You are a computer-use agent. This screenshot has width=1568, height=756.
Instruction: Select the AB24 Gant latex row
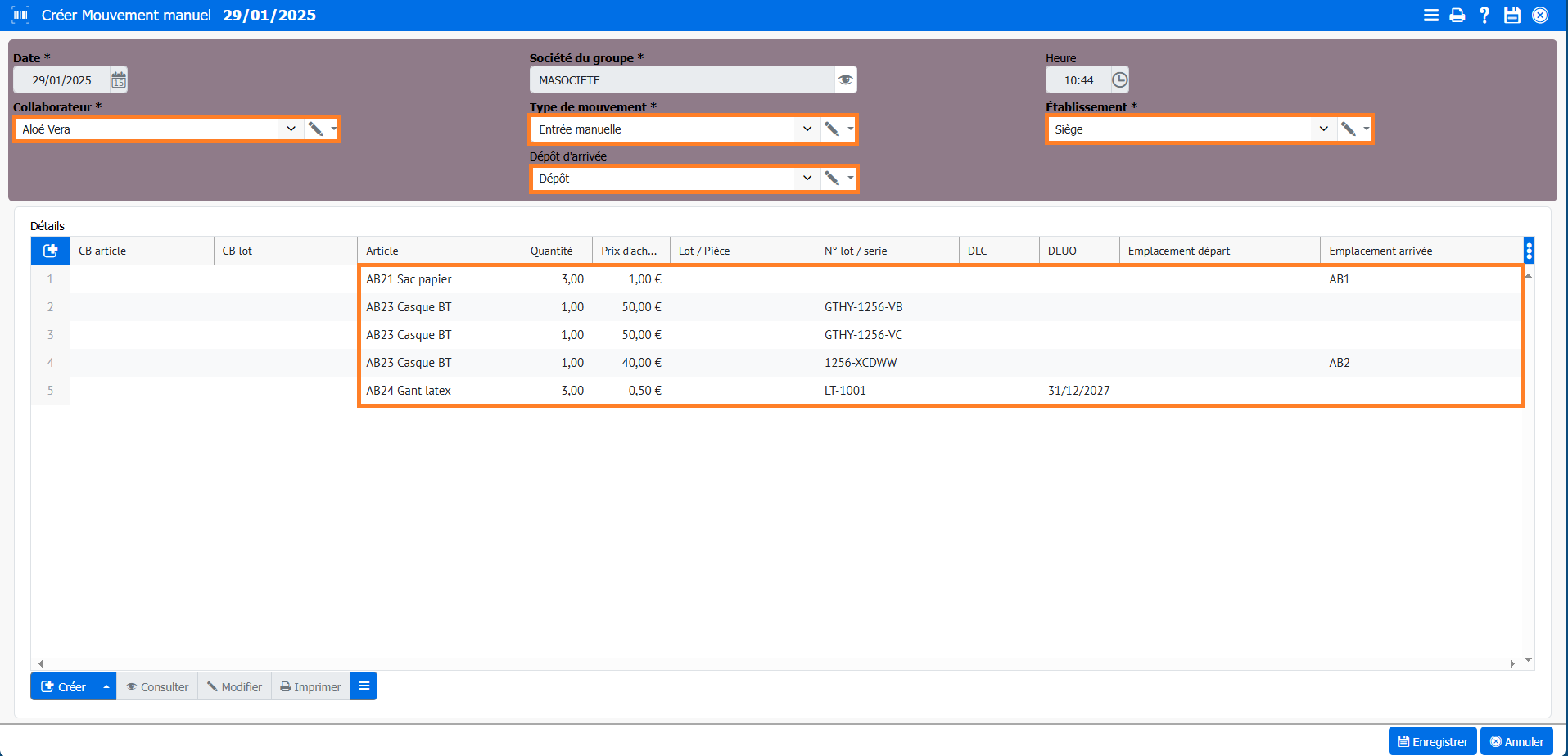[x=409, y=391]
